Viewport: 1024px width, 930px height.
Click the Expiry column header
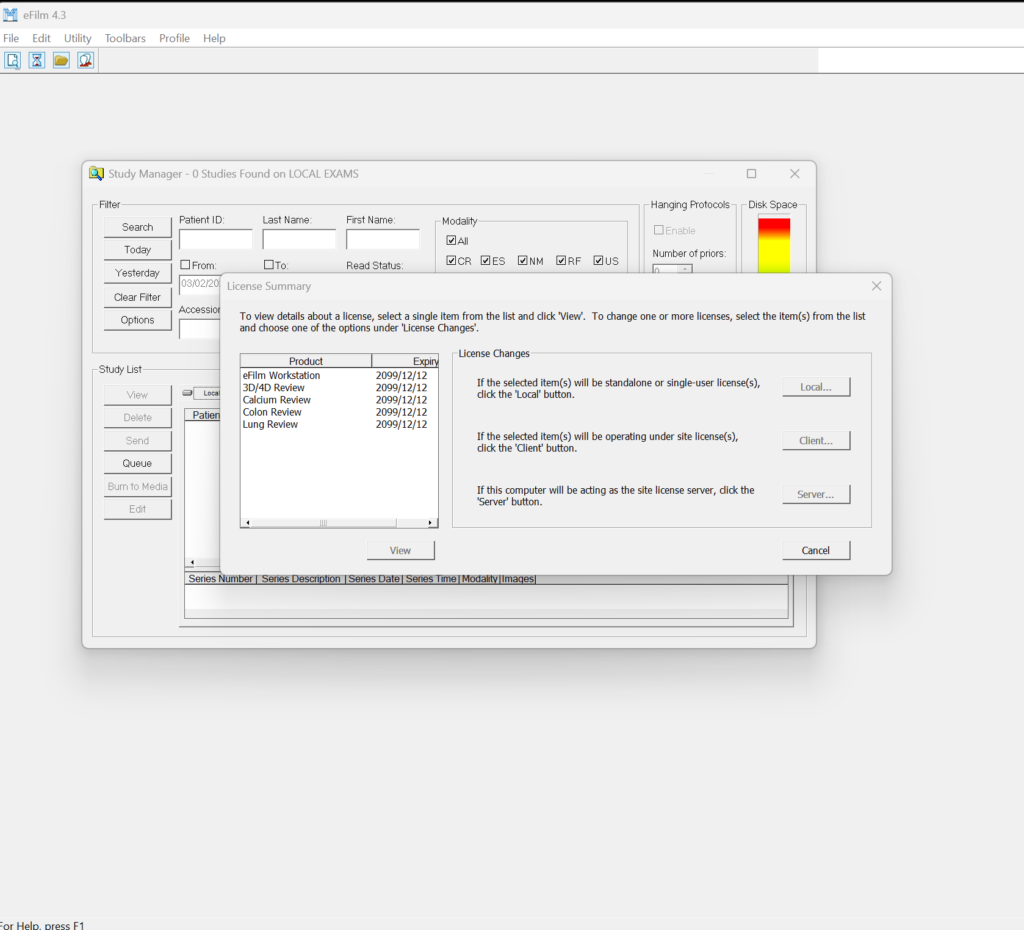(x=406, y=361)
